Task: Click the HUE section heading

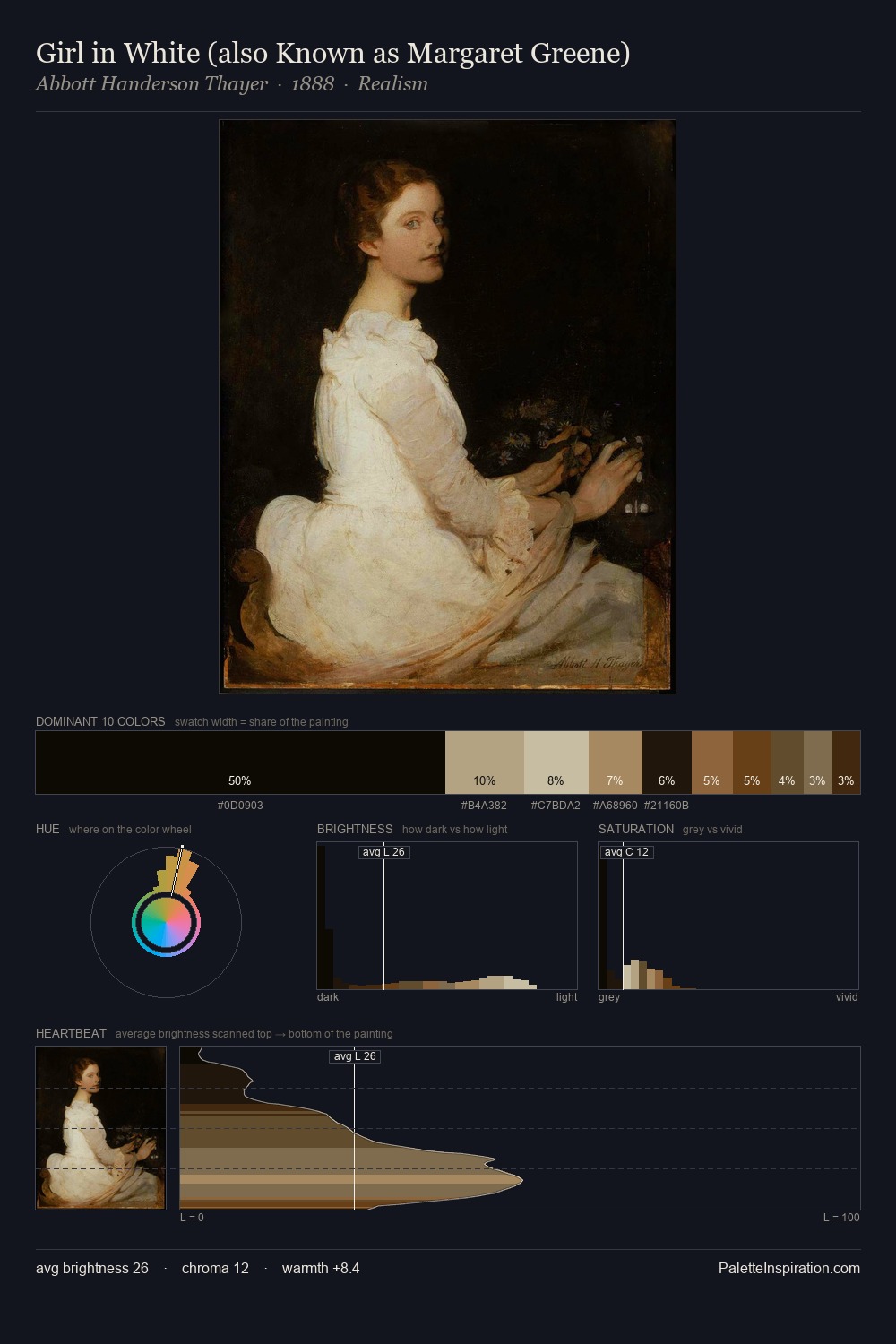Action: click(x=47, y=829)
